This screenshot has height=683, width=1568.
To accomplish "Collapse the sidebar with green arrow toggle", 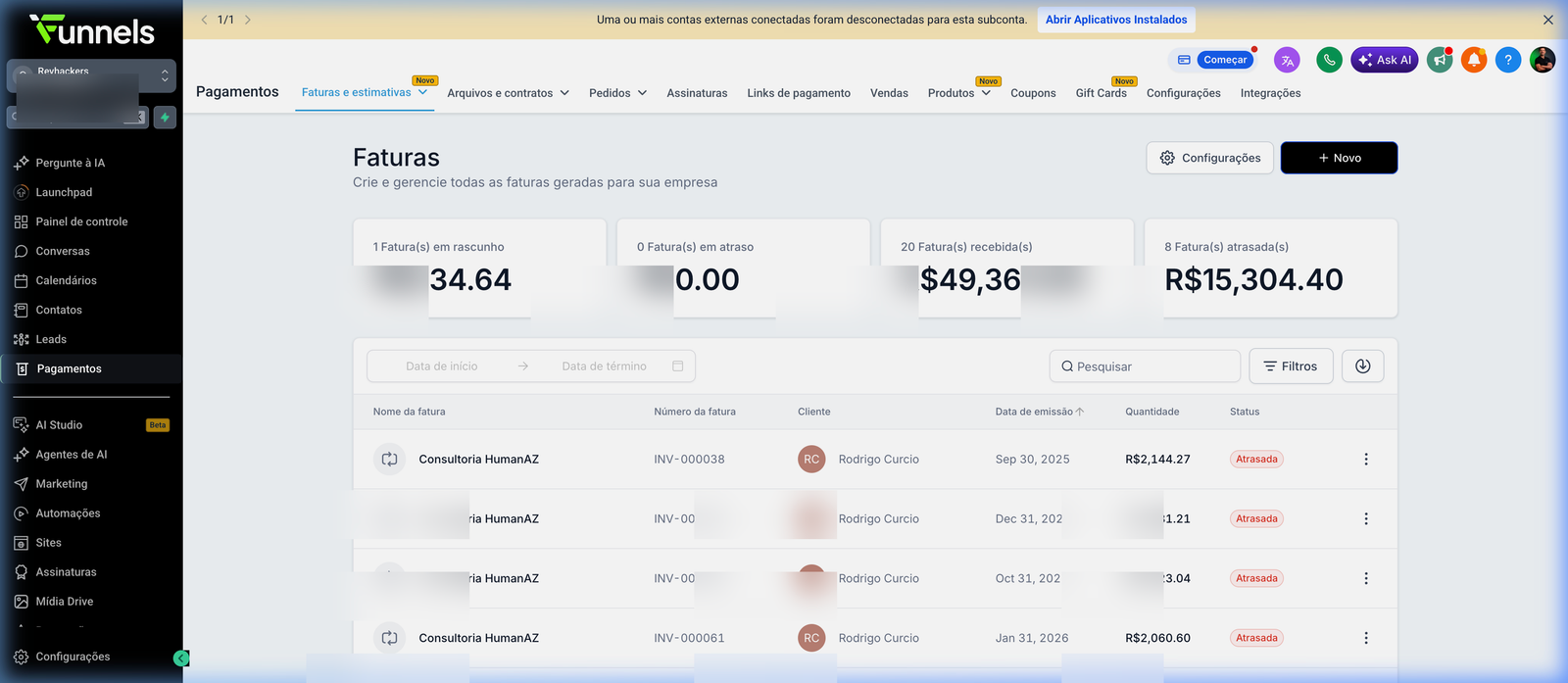I will tap(181, 659).
